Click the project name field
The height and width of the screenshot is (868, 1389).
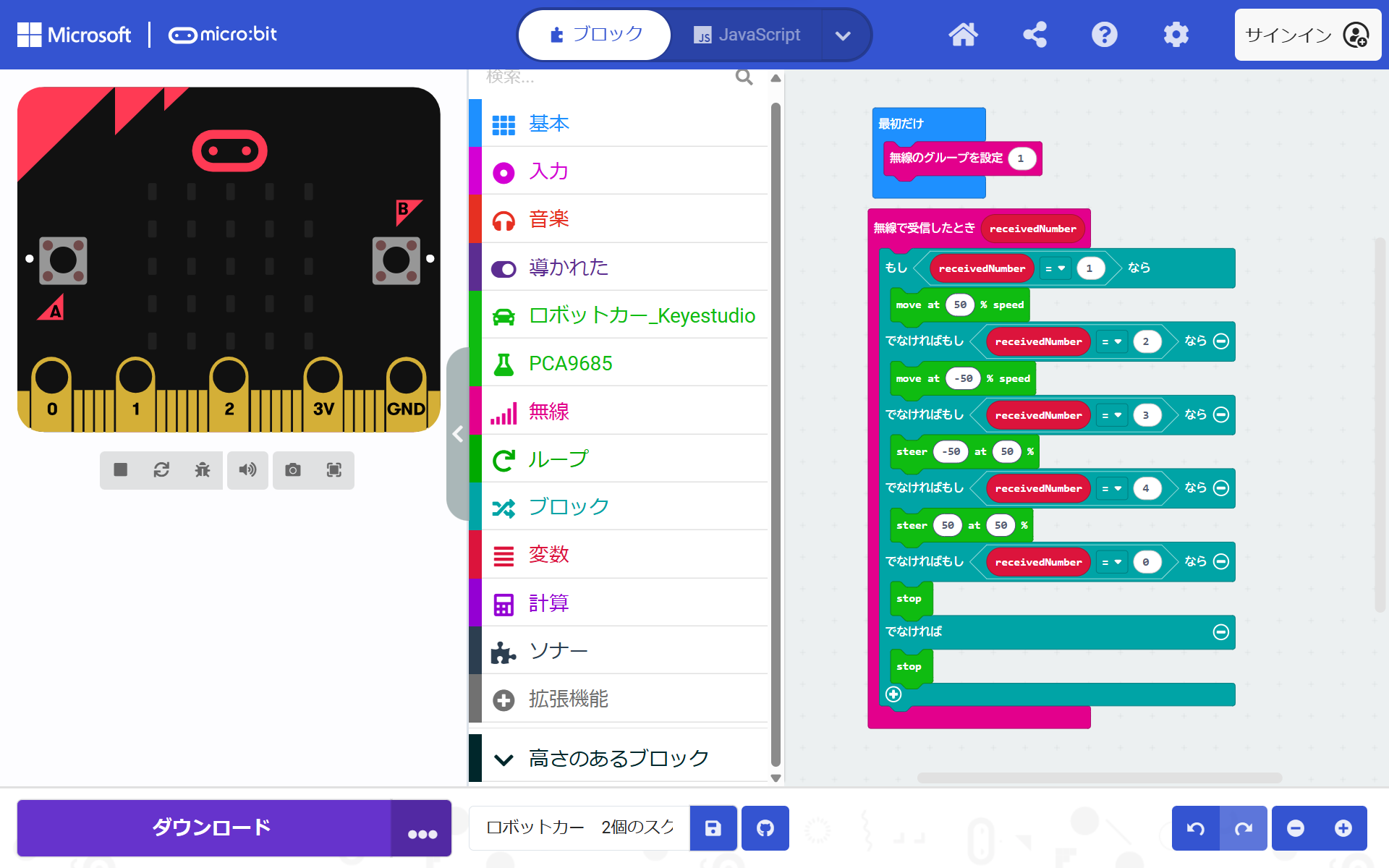[579, 828]
